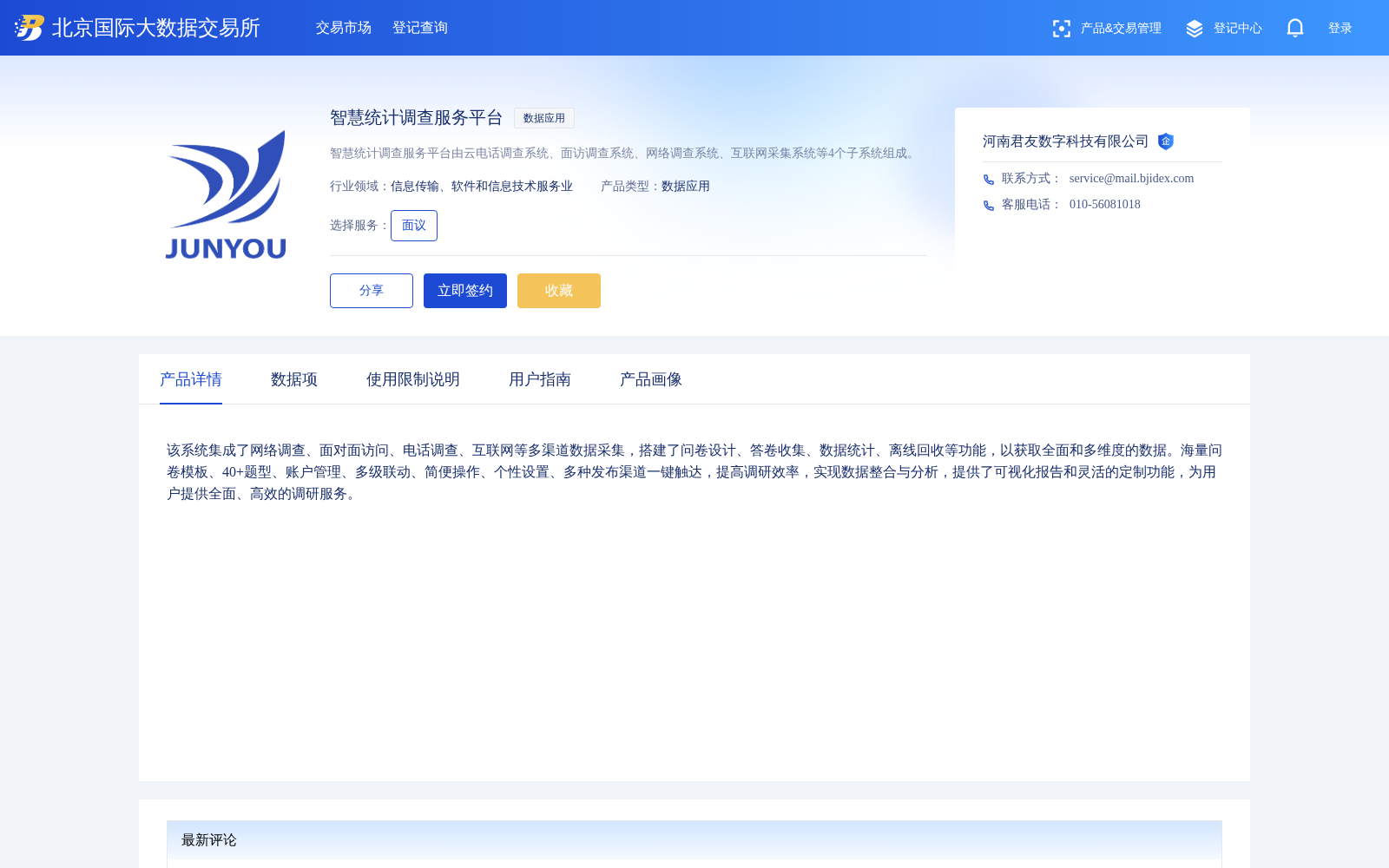Click the phone icon beside 客服电话

(989, 206)
